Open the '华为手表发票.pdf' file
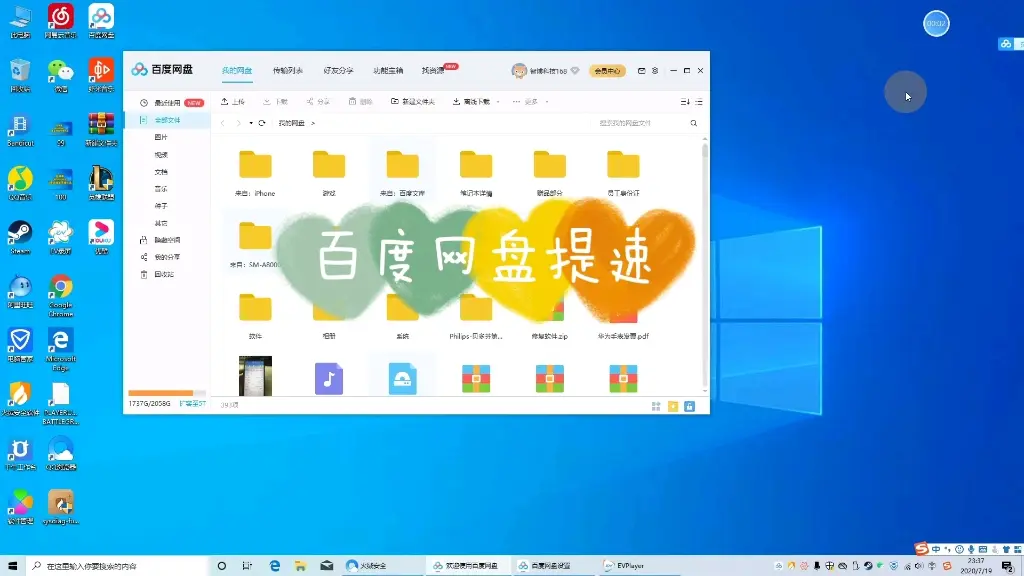This screenshot has height=576, width=1024. (x=623, y=315)
